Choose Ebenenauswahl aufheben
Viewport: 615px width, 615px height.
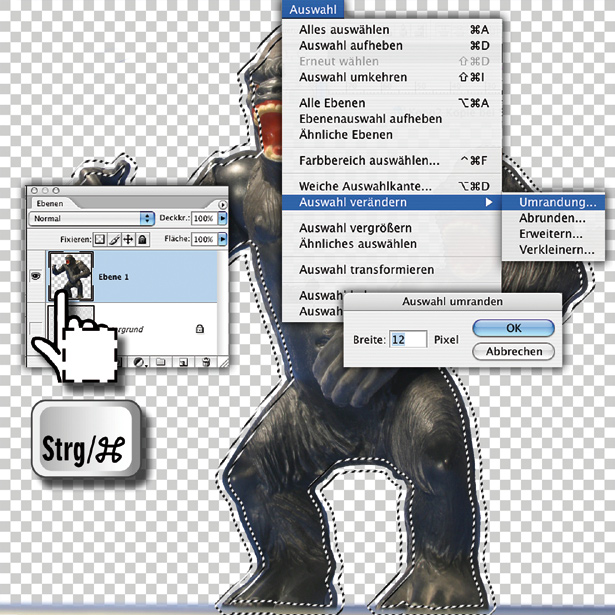[392, 118]
